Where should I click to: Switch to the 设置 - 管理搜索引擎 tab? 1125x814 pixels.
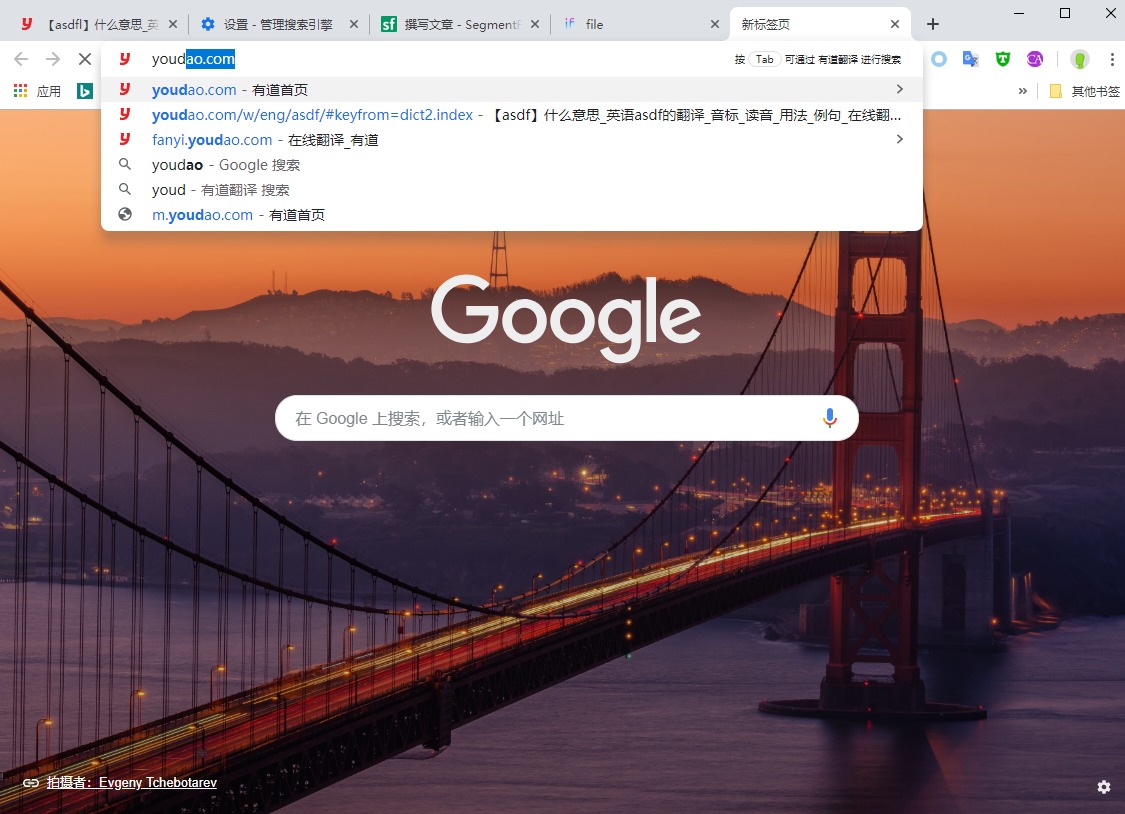[277, 24]
